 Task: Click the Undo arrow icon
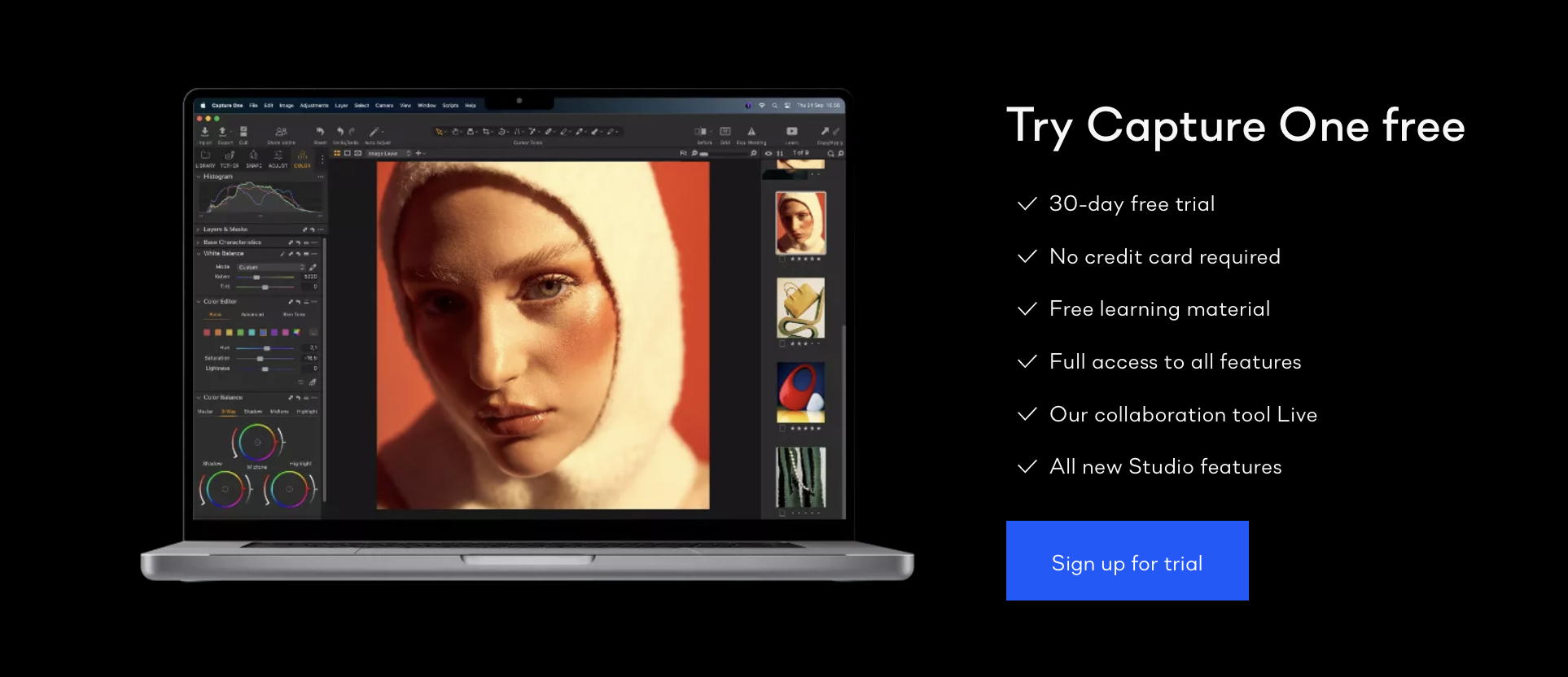point(340,132)
